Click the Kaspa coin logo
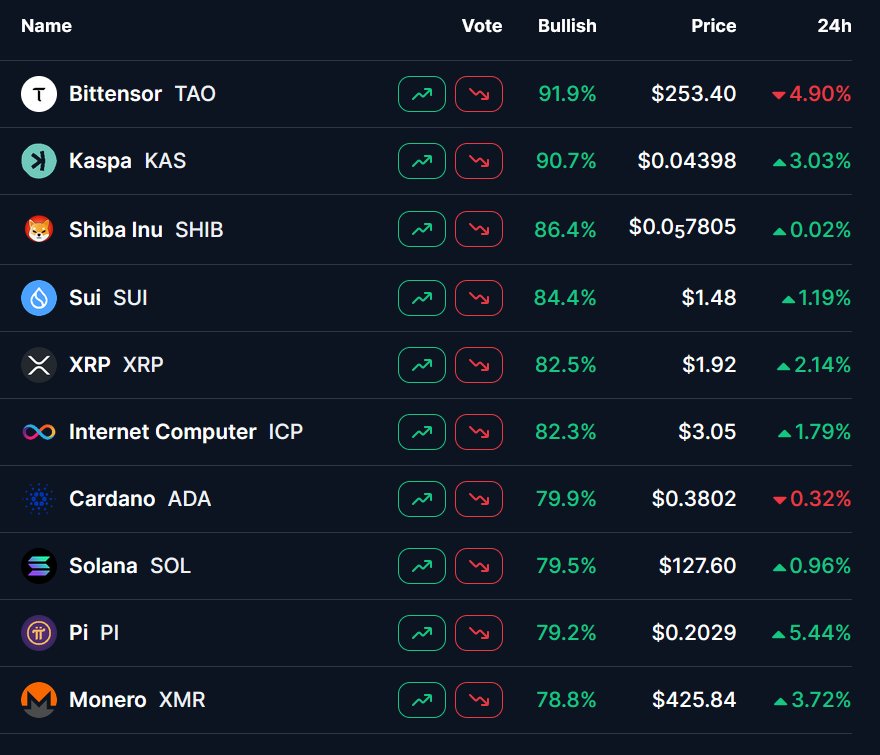880x755 pixels. tap(39, 161)
